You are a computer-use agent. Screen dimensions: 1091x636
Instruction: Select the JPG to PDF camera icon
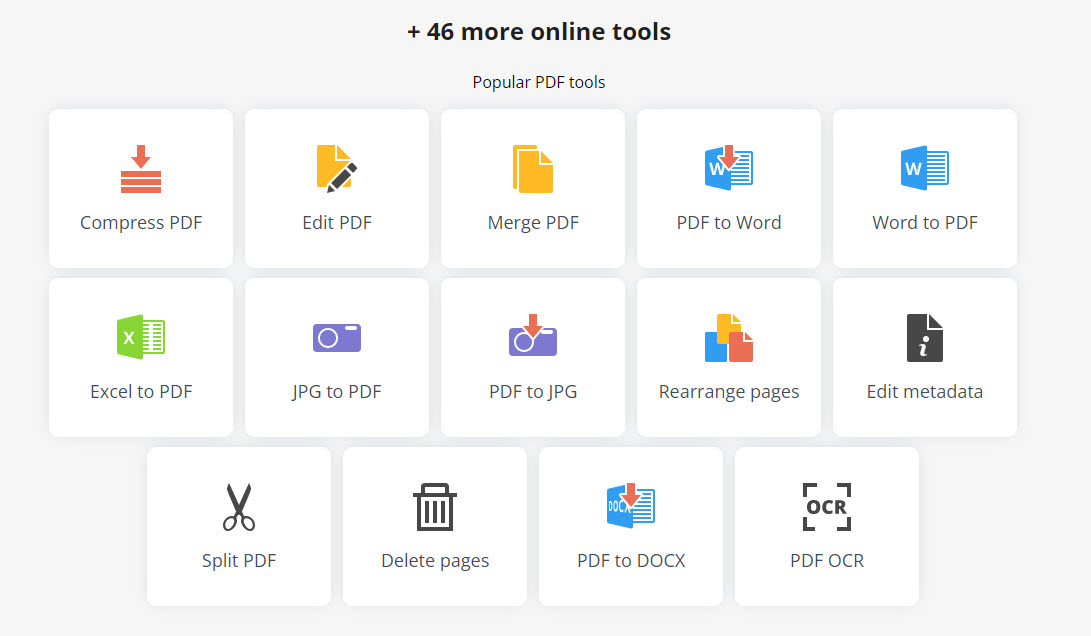click(x=336, y=338)
